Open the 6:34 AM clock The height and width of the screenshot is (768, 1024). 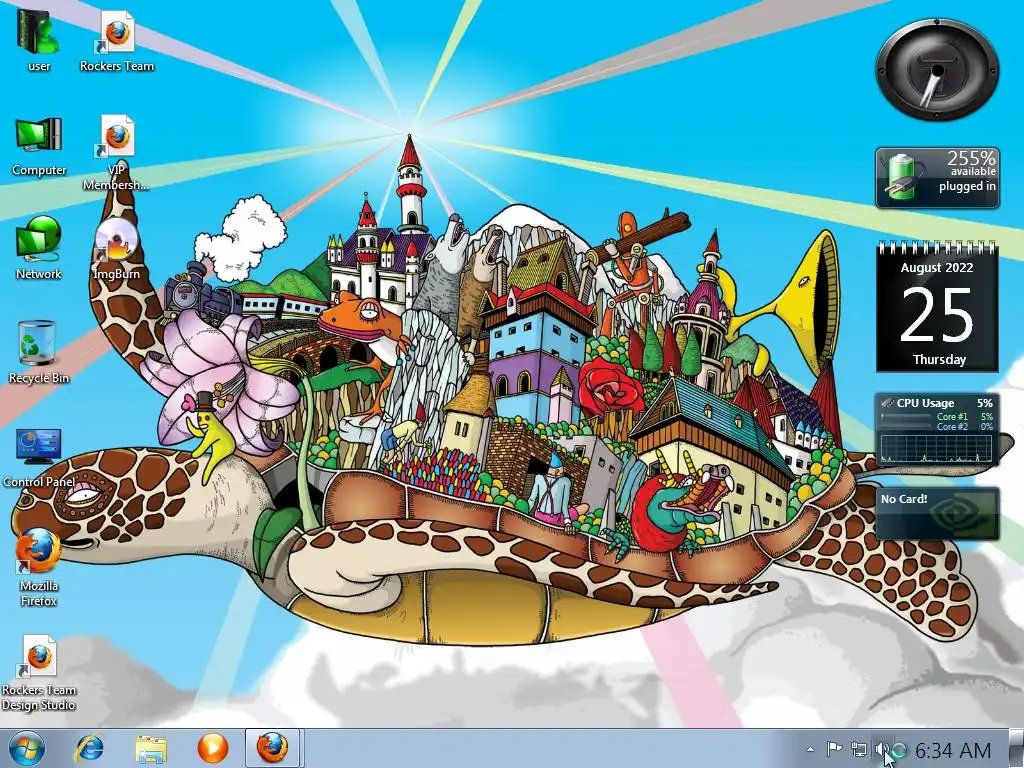tap(953, 750)
